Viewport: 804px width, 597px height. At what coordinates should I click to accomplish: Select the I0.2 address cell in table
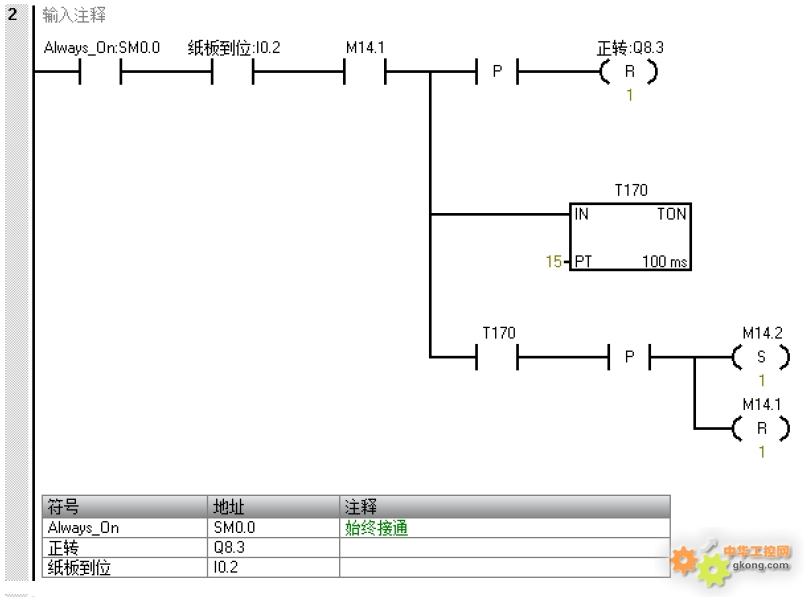point(274,568)
